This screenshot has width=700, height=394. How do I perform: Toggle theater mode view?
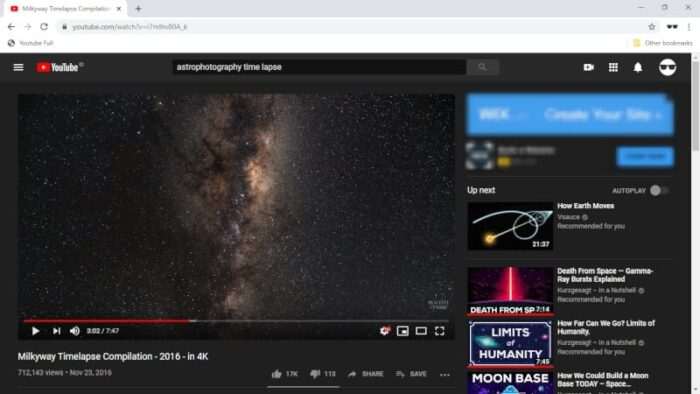click(421, 331)
